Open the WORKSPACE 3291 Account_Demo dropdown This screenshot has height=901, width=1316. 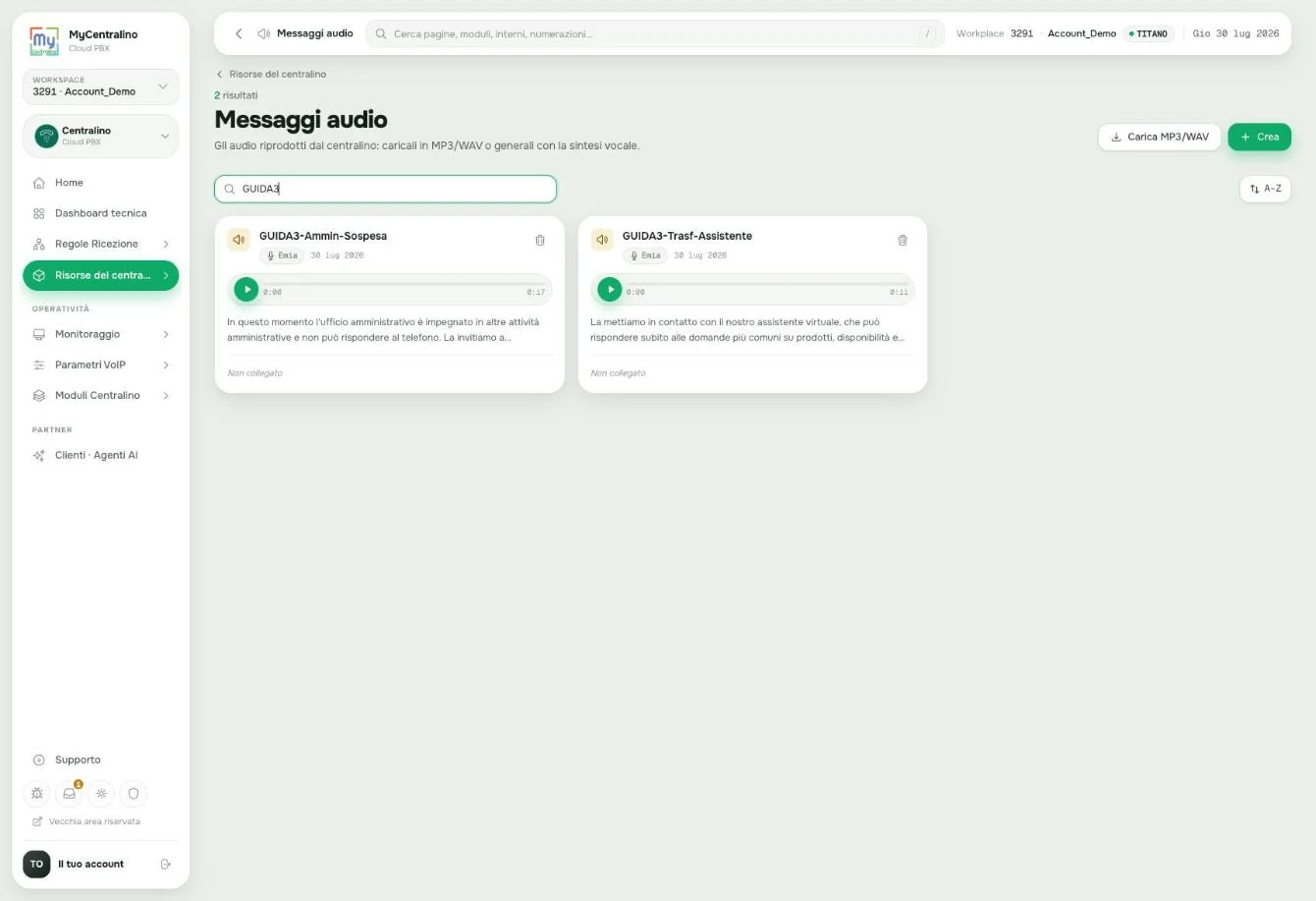click(101, 86)
